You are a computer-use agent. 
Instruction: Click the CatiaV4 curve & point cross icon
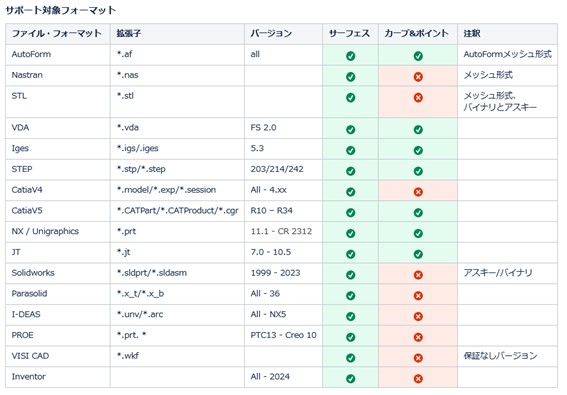coord(418,192)
